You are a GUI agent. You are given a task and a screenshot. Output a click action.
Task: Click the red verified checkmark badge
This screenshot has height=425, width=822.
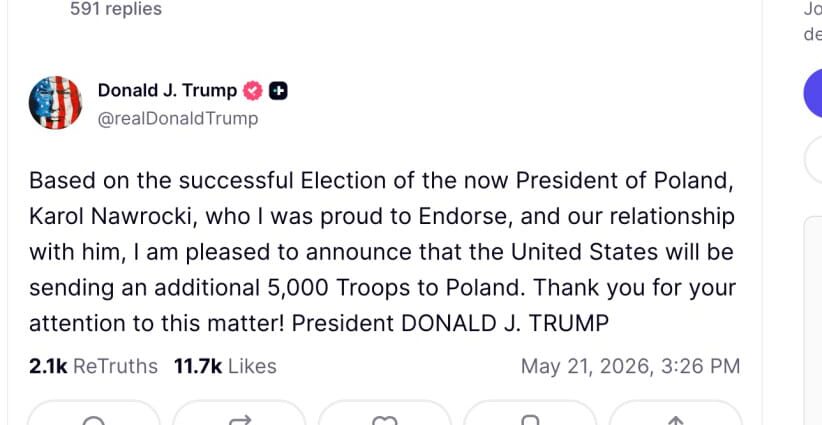(x=253, y=91)
